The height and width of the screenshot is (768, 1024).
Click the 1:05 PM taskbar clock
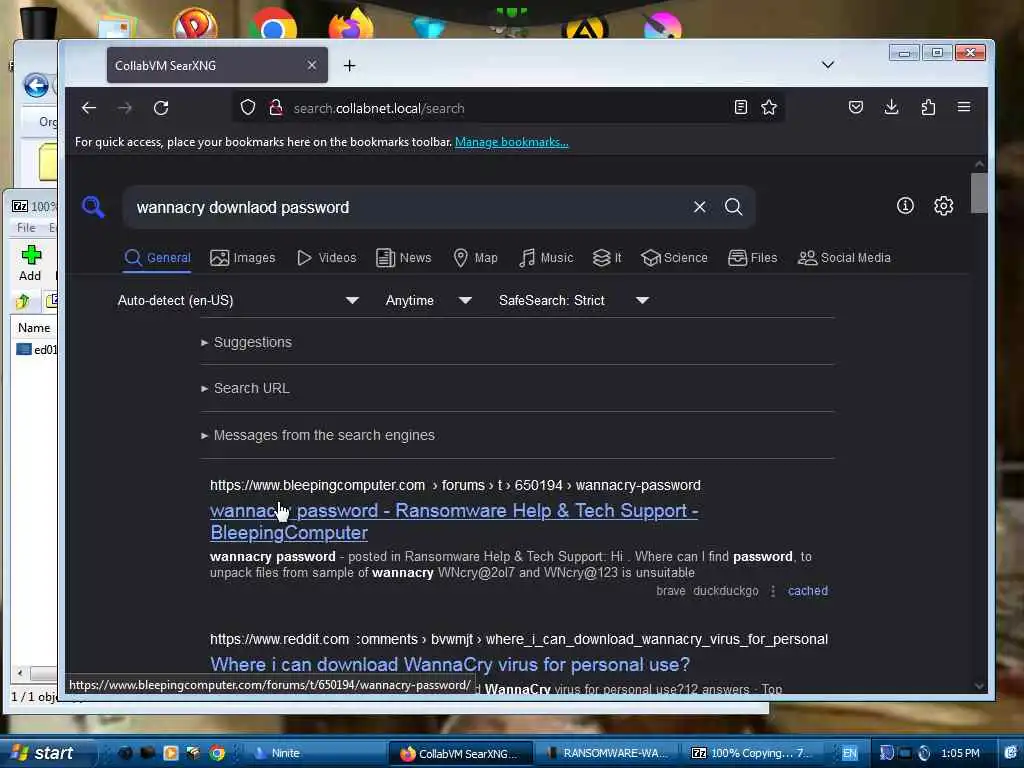click(x=960, y=753)
